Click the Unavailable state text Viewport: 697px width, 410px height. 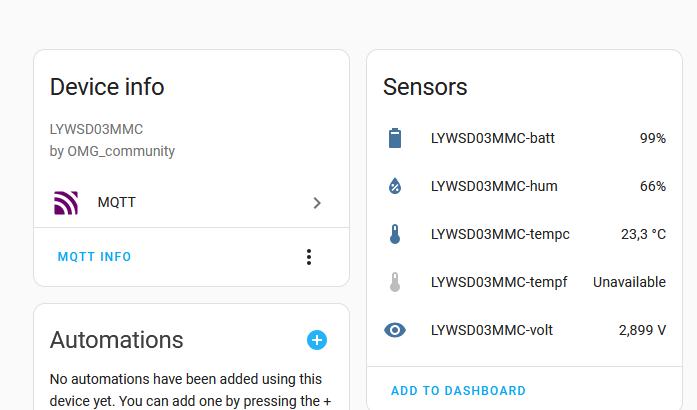pos(629,282)
